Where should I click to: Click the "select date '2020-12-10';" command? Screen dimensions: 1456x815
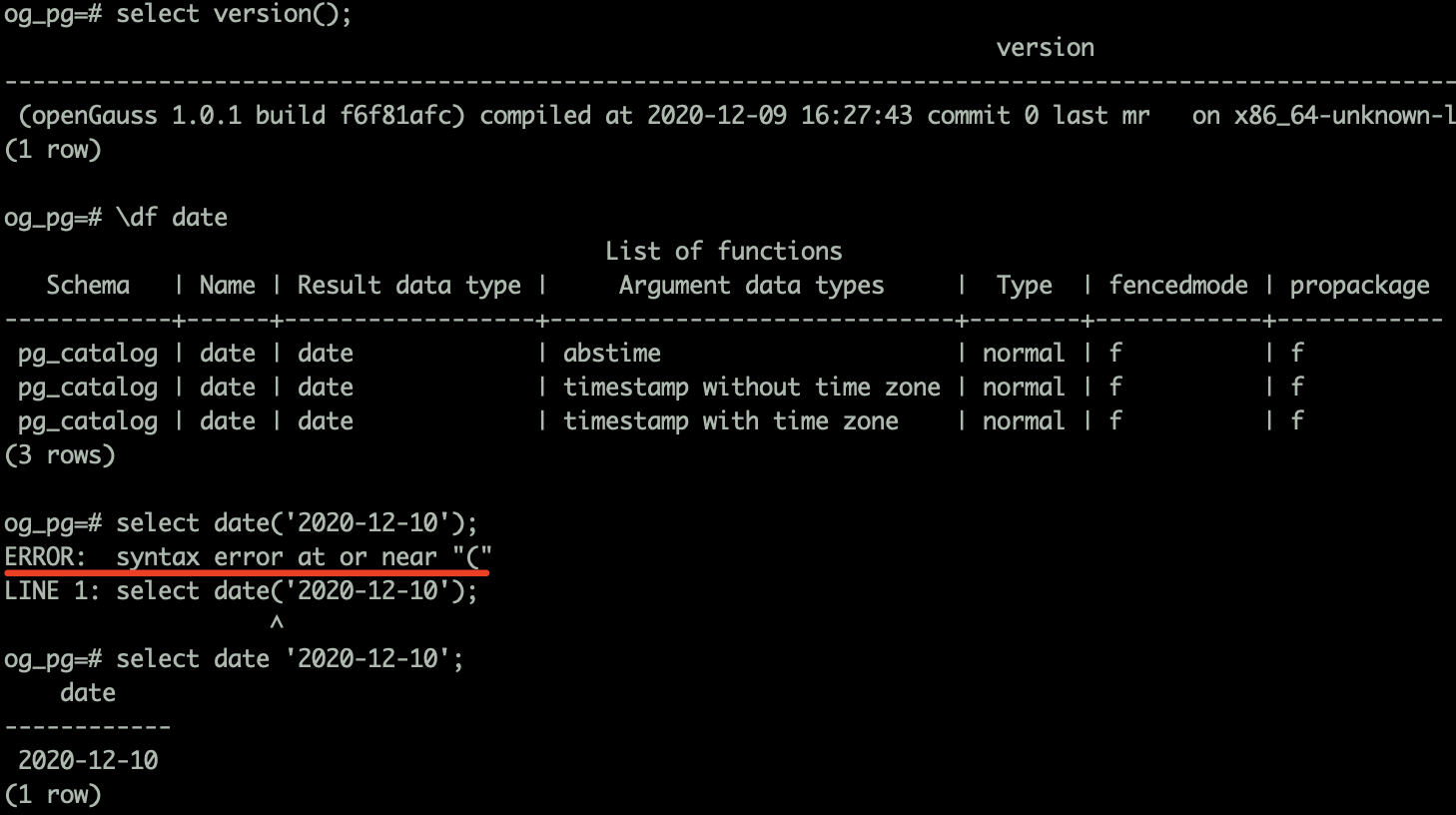pos(290,659)
